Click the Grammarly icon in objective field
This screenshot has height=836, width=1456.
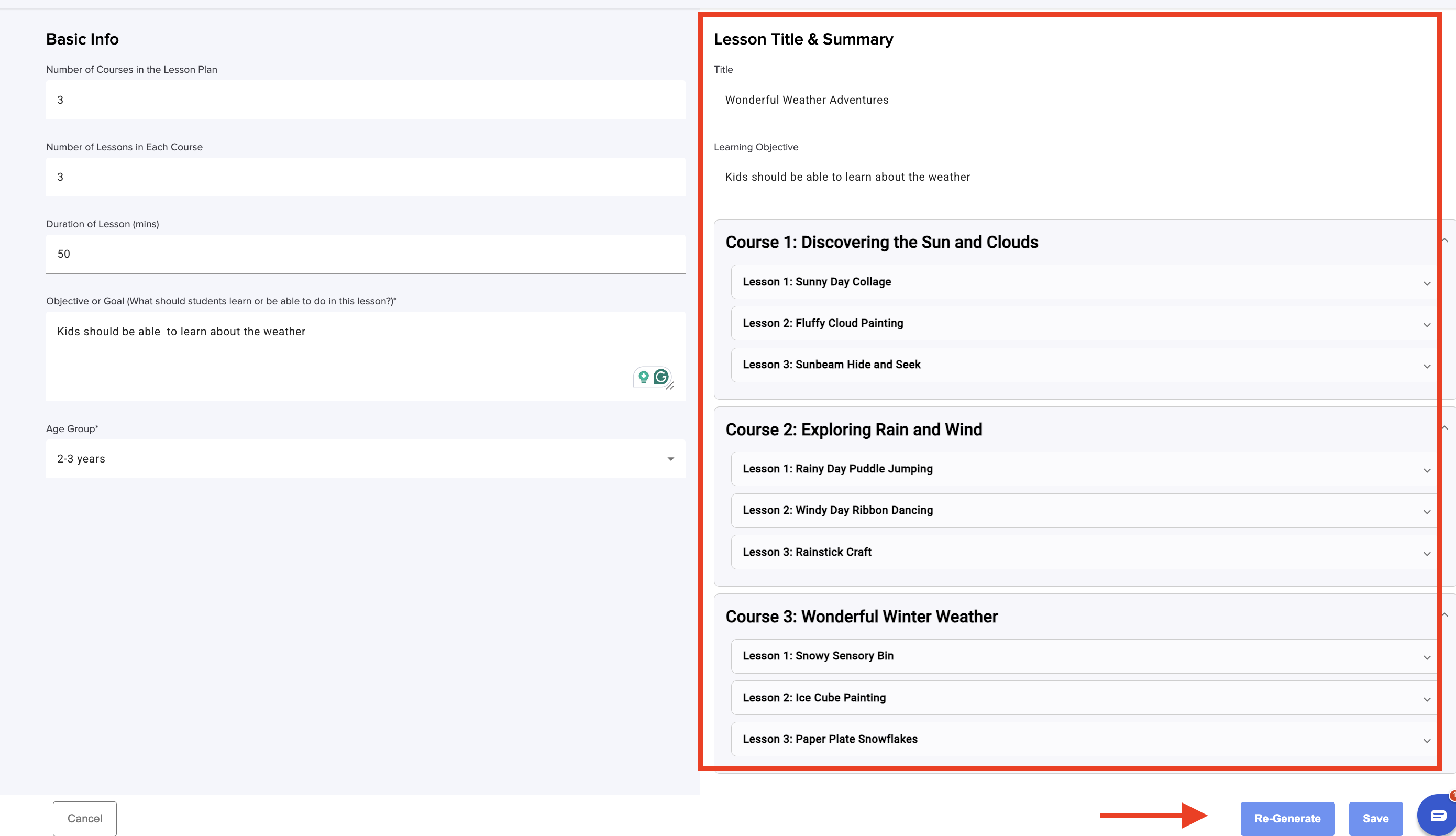pos(661,377)
